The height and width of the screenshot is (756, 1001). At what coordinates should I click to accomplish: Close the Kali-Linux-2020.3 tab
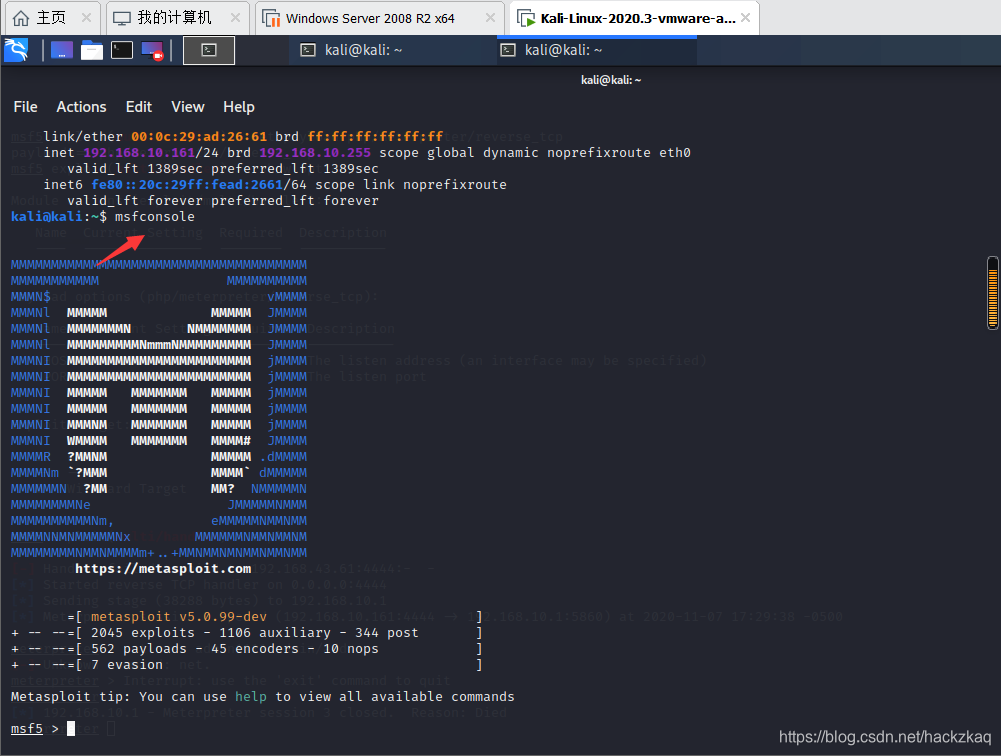pos(746,18)
